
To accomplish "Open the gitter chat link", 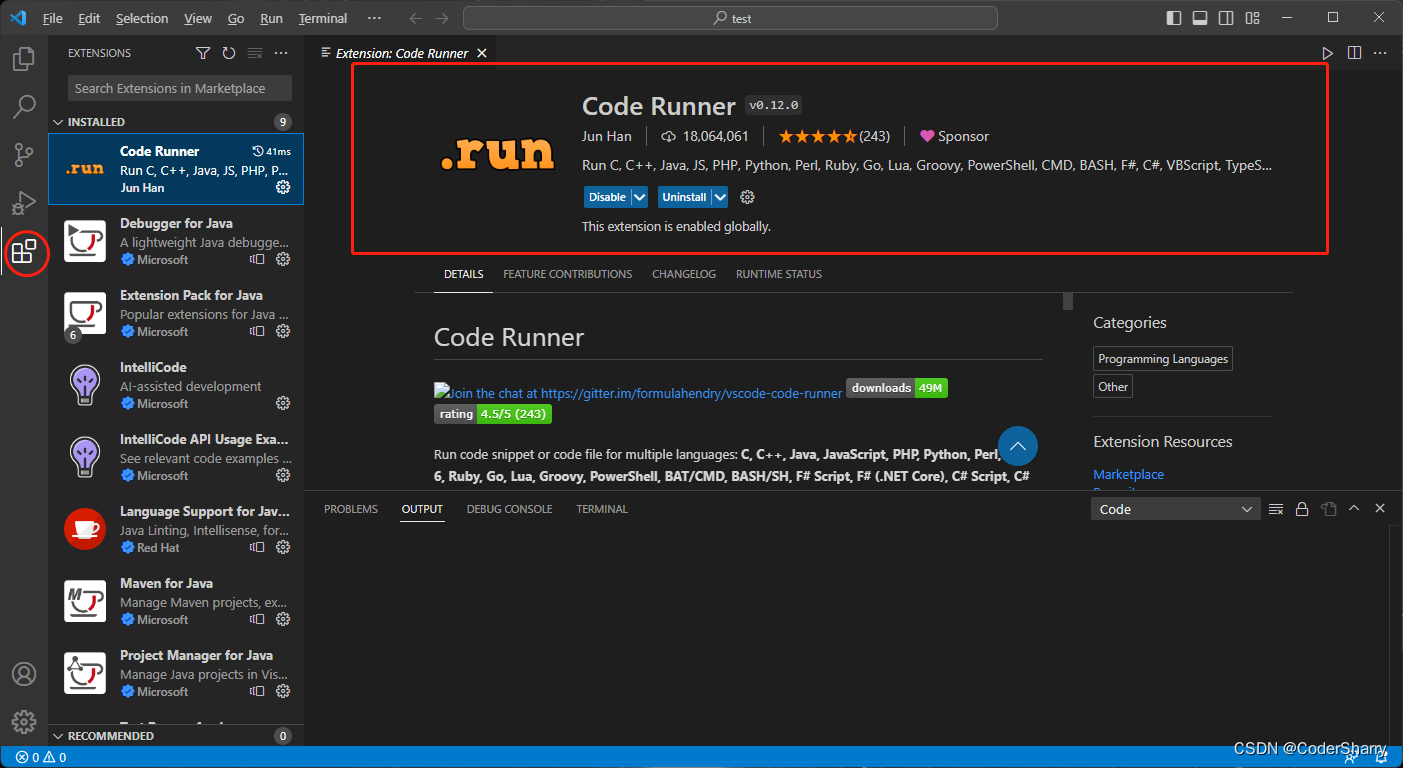I will tap(638, 393).
